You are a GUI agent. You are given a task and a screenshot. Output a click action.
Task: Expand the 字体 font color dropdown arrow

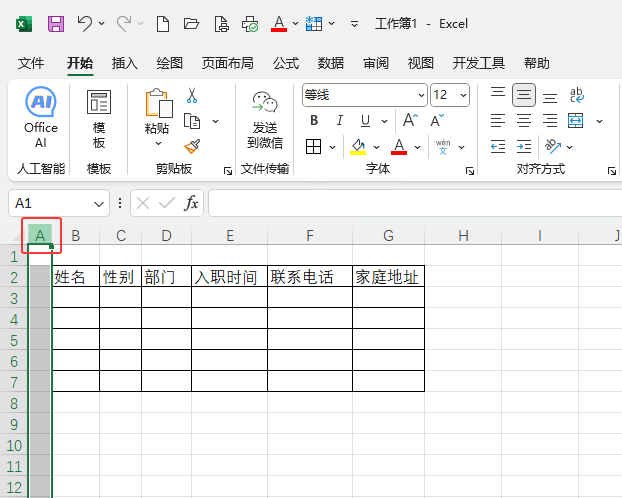417,147
